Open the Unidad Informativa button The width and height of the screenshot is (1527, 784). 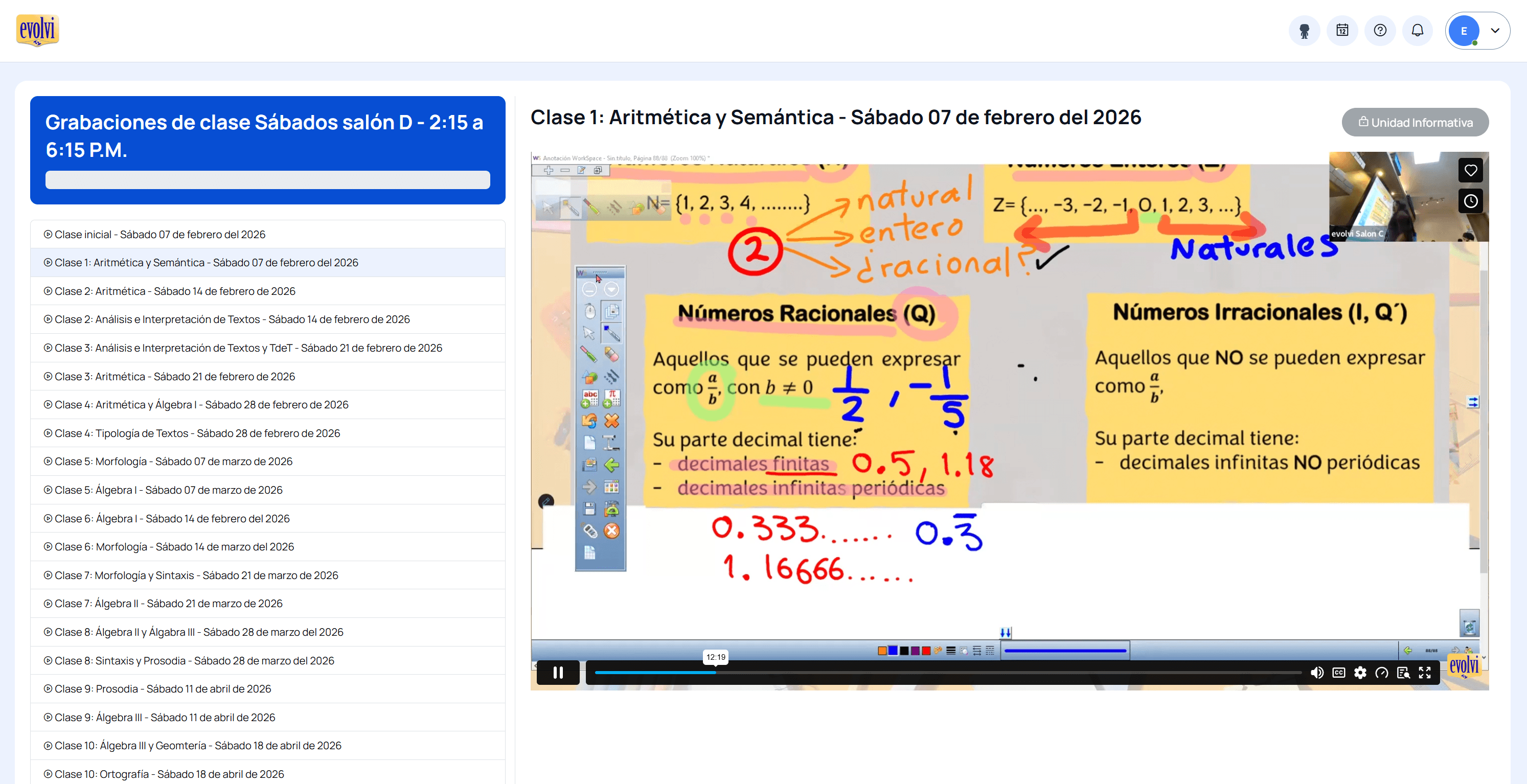click(x=1415, y=122)
